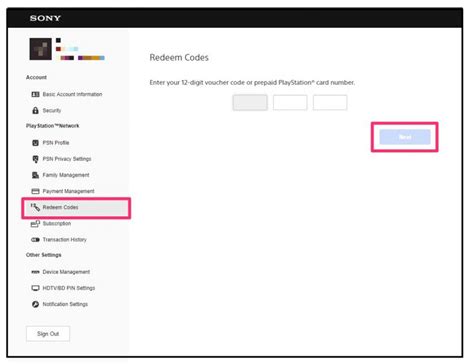Click the Payment Management card icon
The height and width of the screenshot is (364, 474).
coord(35,191)
